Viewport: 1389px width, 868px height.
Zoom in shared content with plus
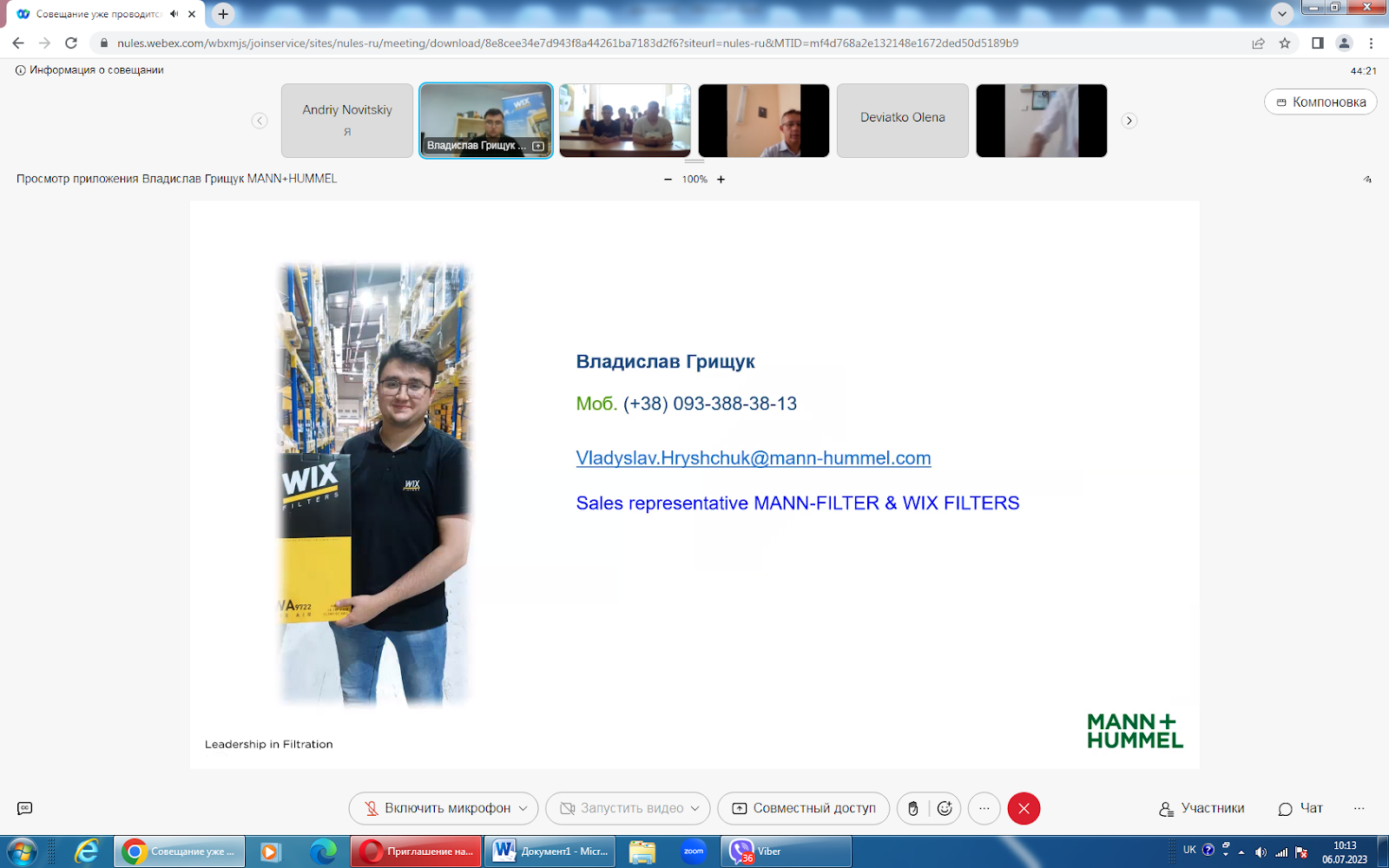coord(721,180)
